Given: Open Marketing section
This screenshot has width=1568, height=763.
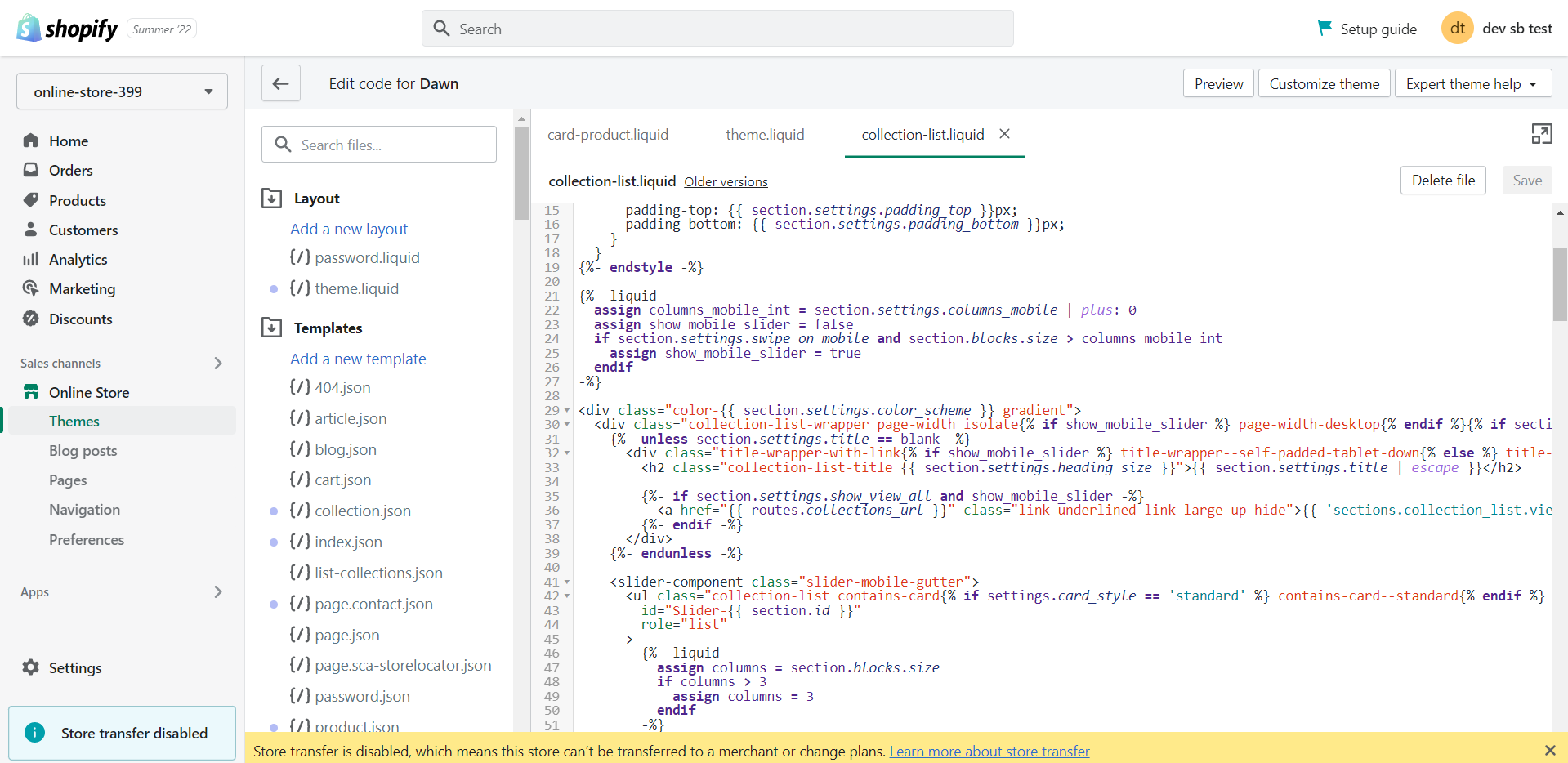Looking at the screenshot, I should (x=83, y=288).
